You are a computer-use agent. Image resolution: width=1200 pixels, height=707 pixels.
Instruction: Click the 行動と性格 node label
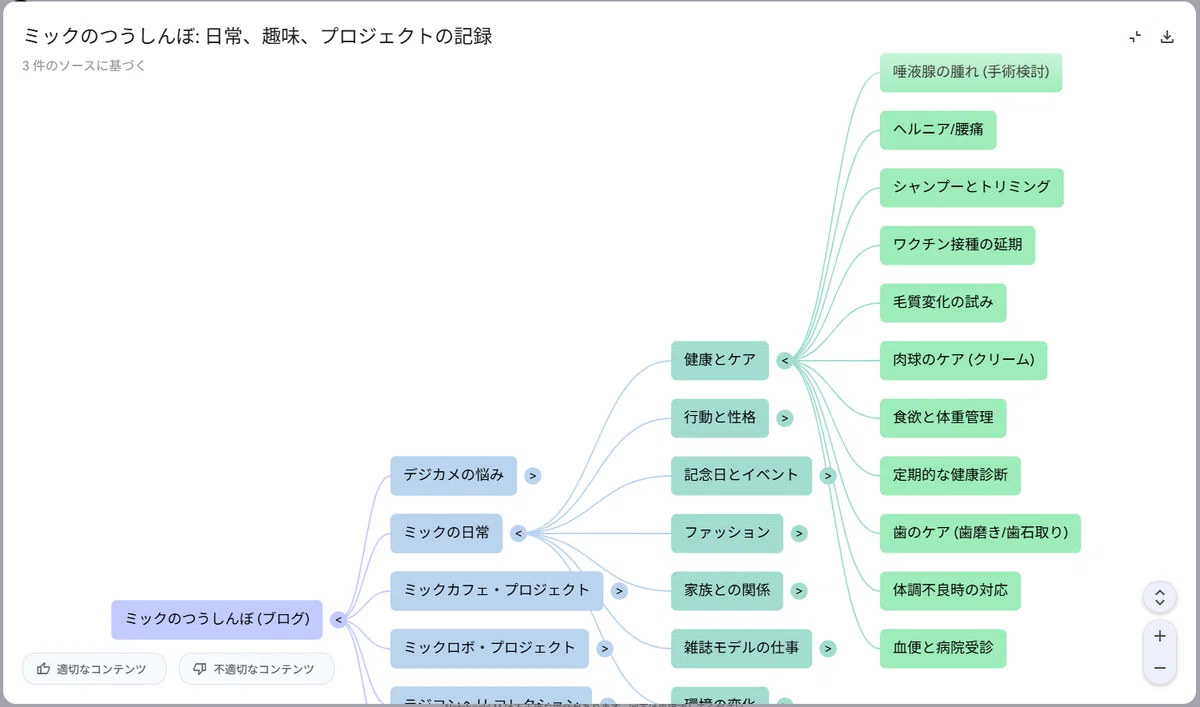click(720, 418)
